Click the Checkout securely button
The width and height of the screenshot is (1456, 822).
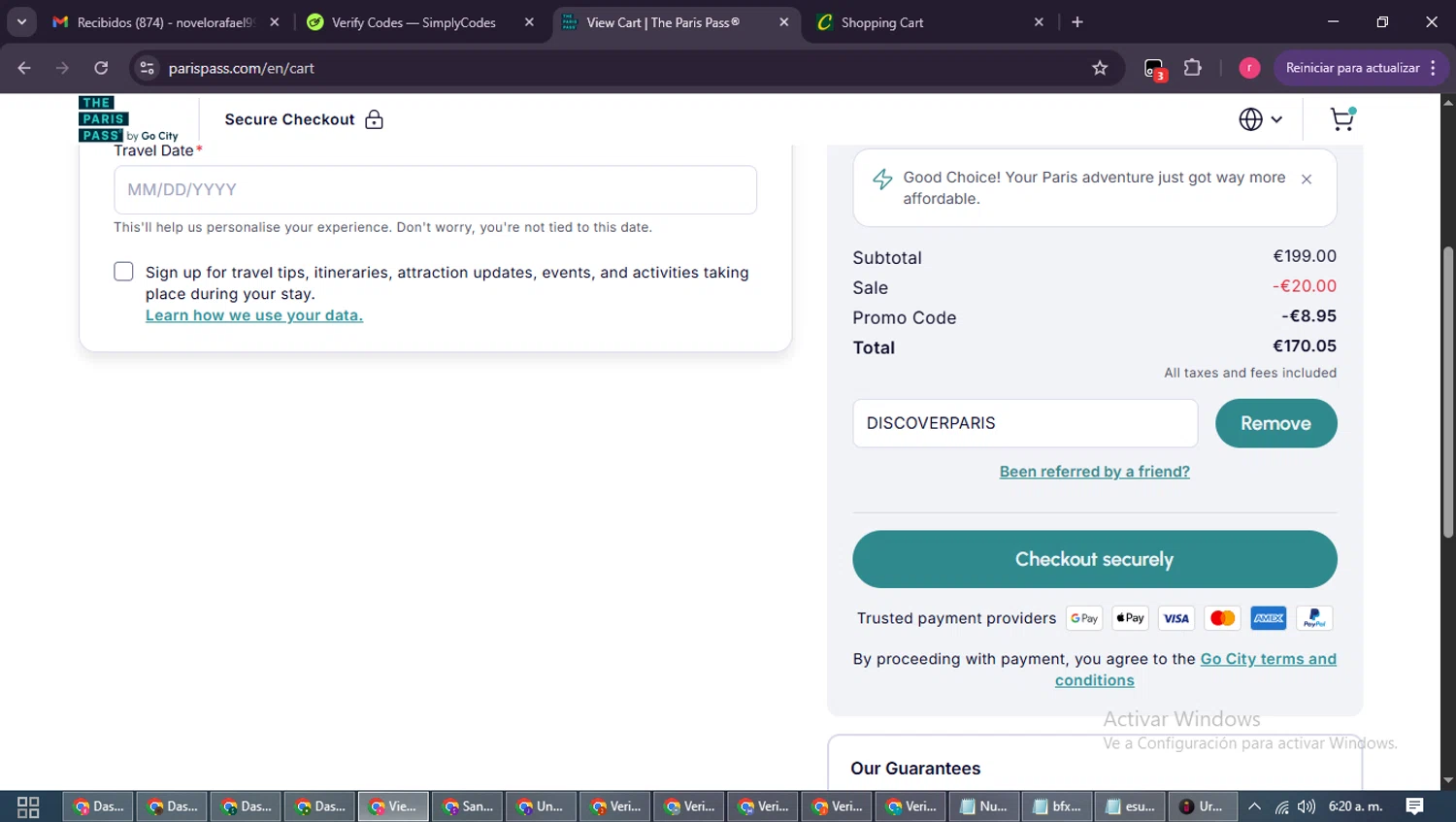pyautogui.click(x=1094, y=559)
